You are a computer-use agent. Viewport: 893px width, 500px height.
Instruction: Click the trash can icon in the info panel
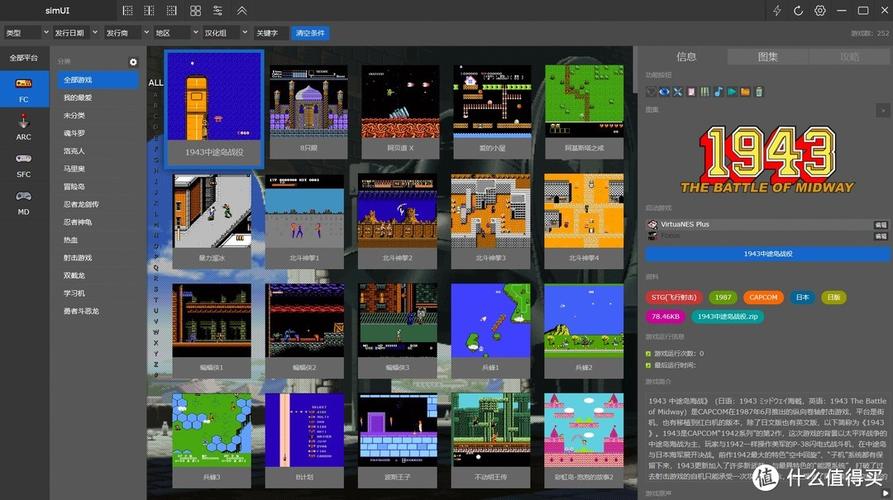[757, 92]
